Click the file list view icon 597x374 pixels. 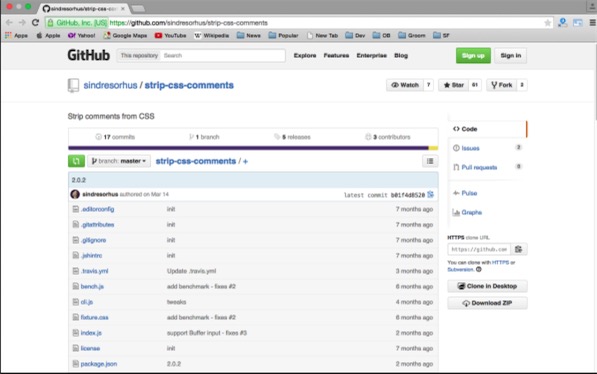pyautogui.click(x=430, y=161)
